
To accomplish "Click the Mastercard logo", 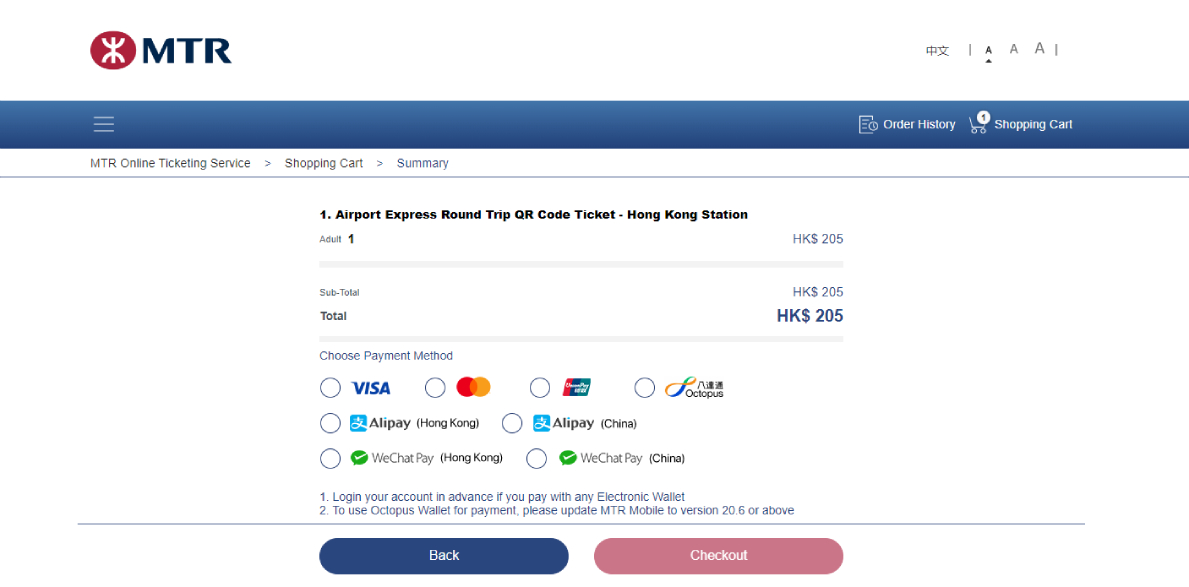I will 473,387.
